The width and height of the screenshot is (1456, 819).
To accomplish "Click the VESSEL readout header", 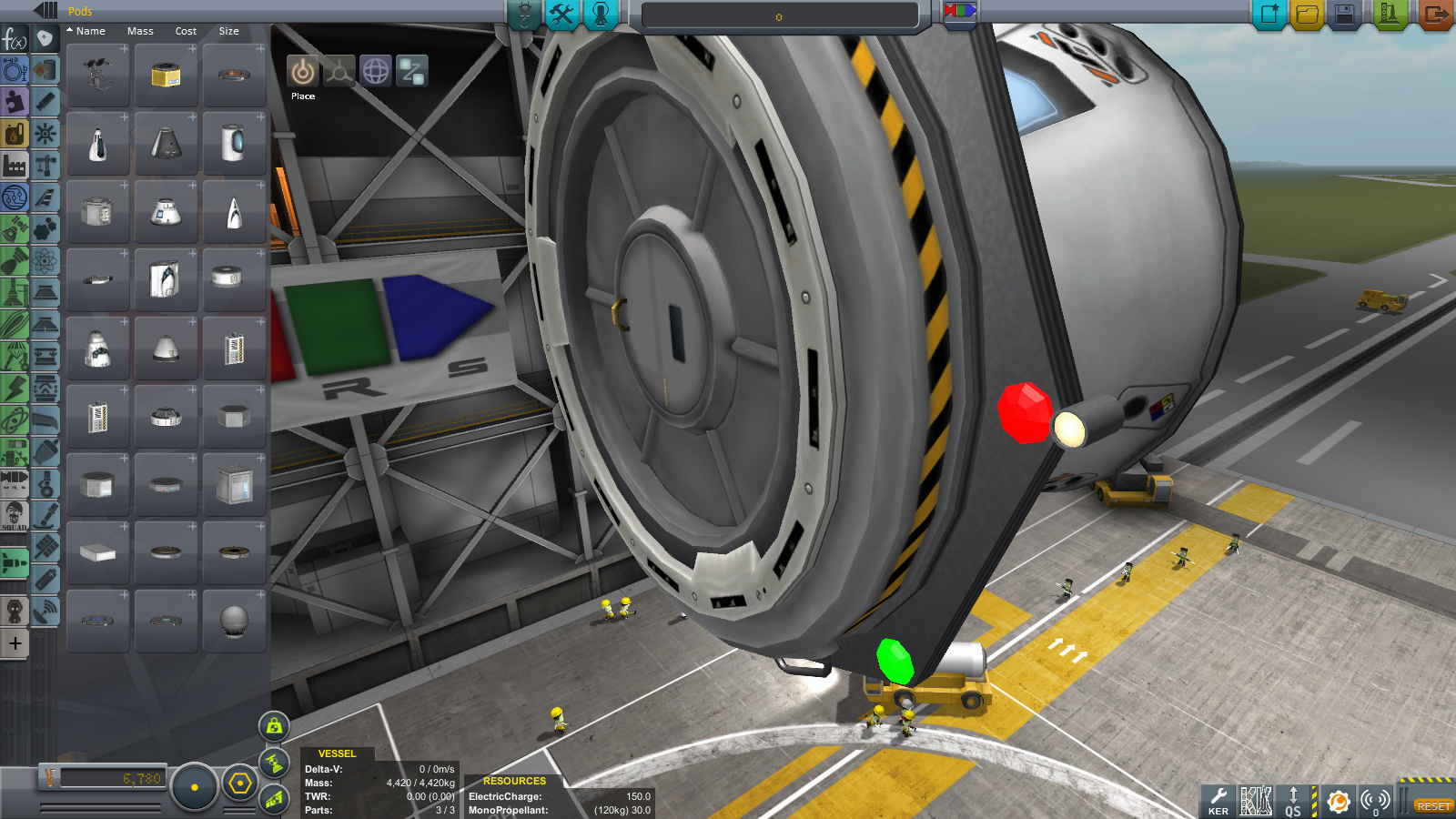I will click(337, 753).
